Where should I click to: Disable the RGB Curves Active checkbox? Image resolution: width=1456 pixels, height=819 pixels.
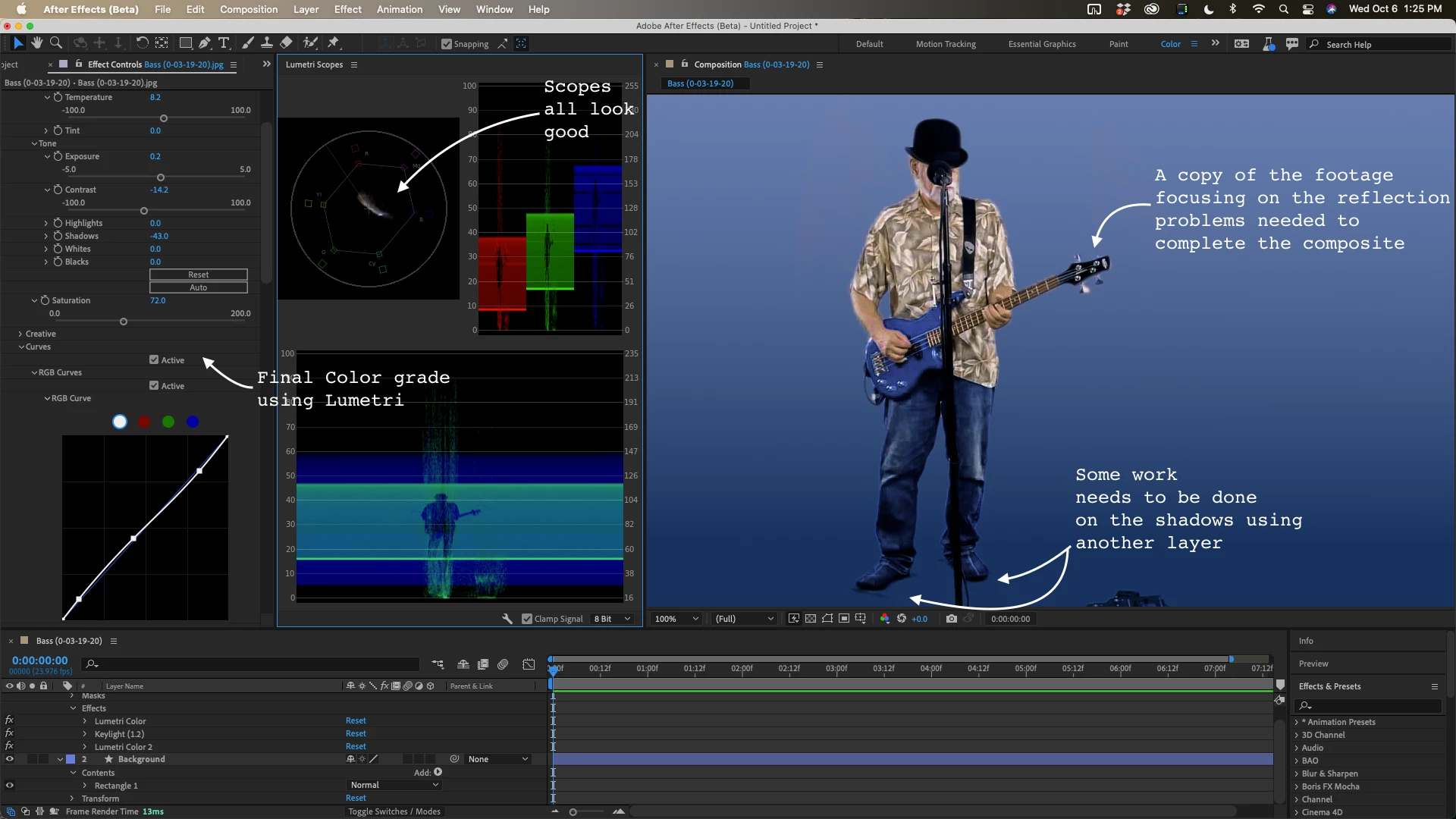pyautogui.click(x=154, y=385)
